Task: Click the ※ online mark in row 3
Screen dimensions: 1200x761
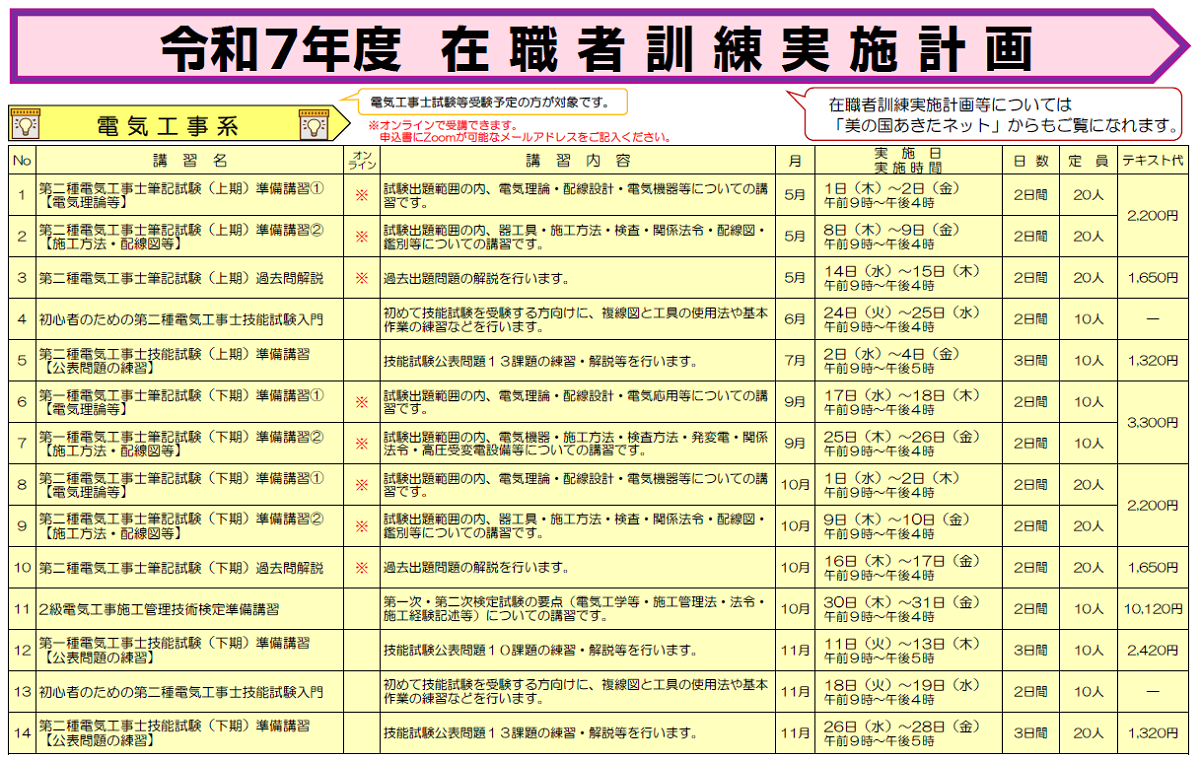Action: (x=362, y=277)
